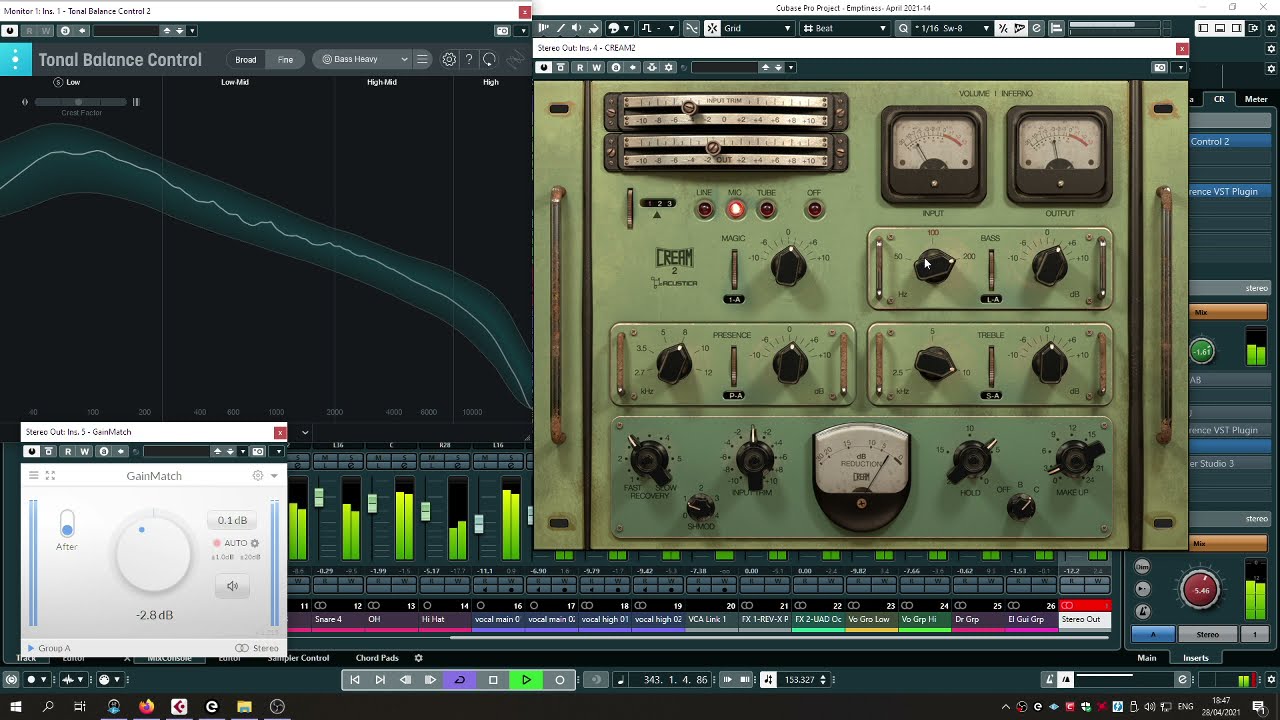Click the Record transport button

(560, 680)
